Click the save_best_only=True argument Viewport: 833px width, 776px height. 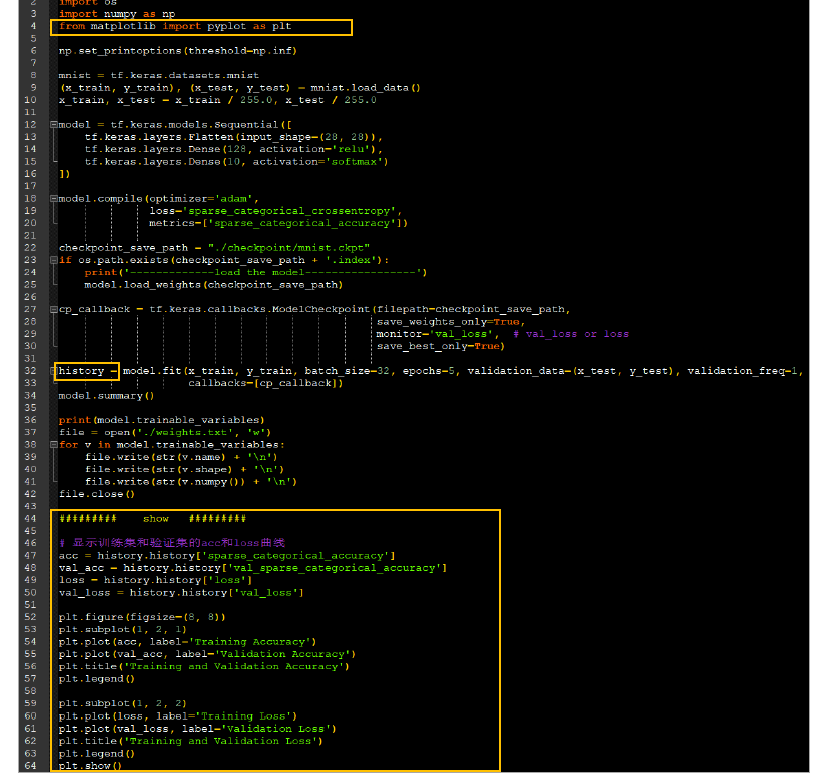[x=440, y=346]
